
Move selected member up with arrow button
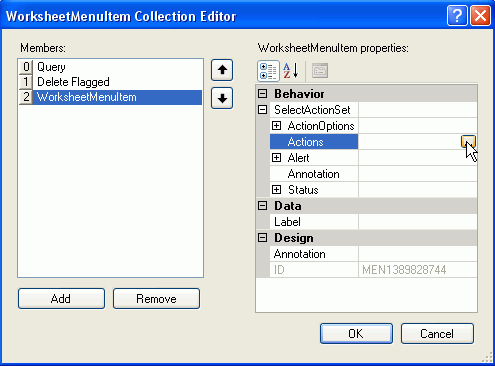(x=222, y=70)
